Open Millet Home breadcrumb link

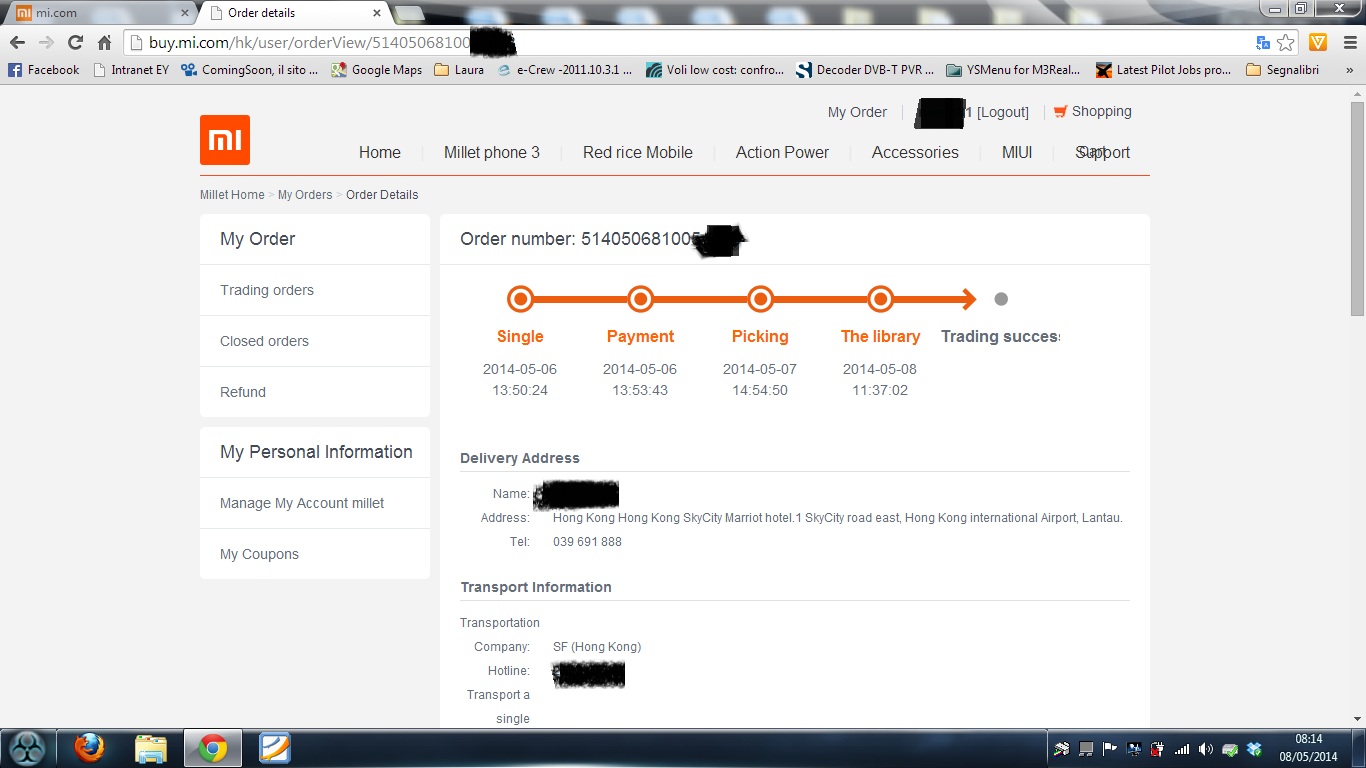click(232, 195)
